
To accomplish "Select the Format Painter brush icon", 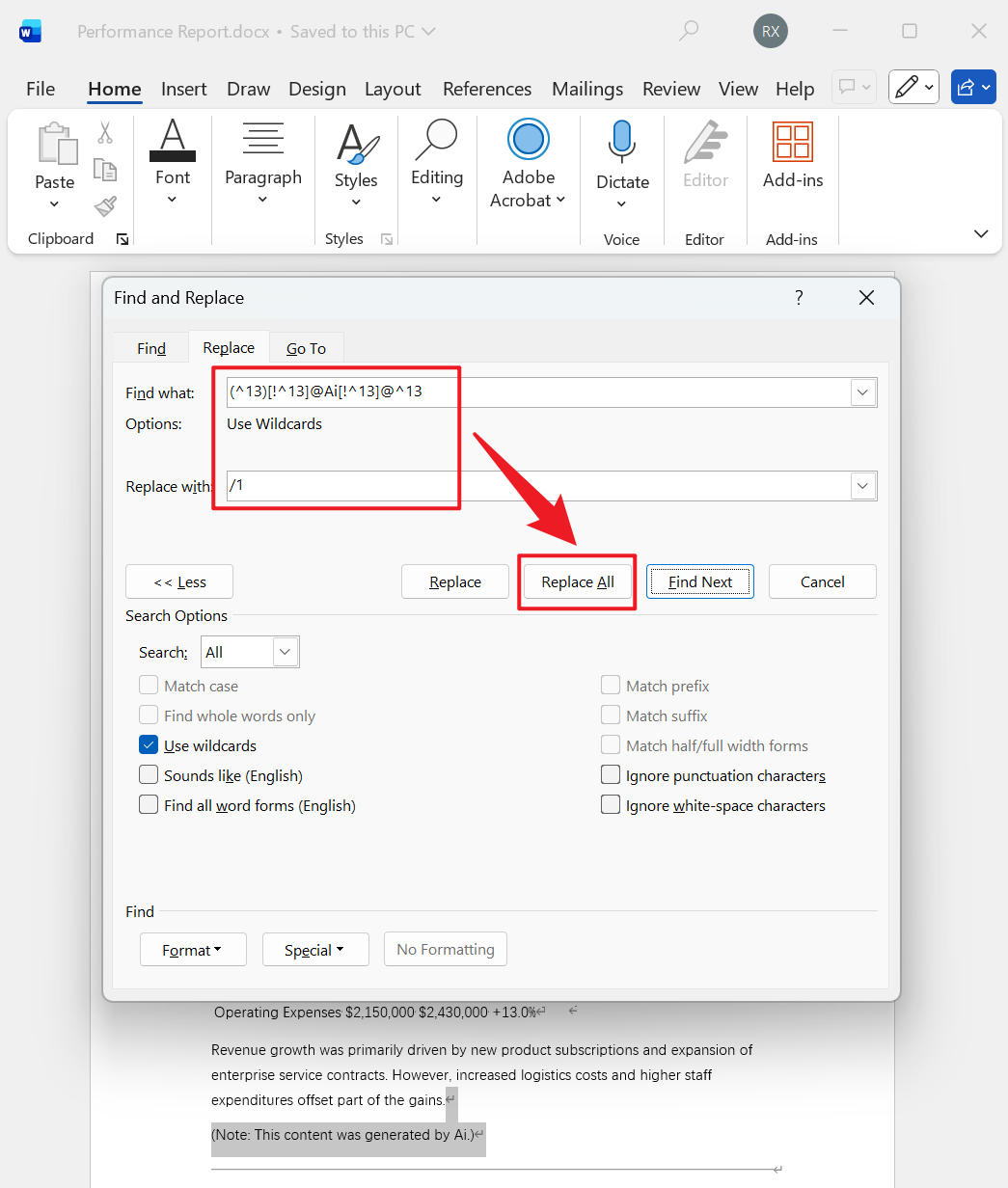I will click(x=105, y=206).
